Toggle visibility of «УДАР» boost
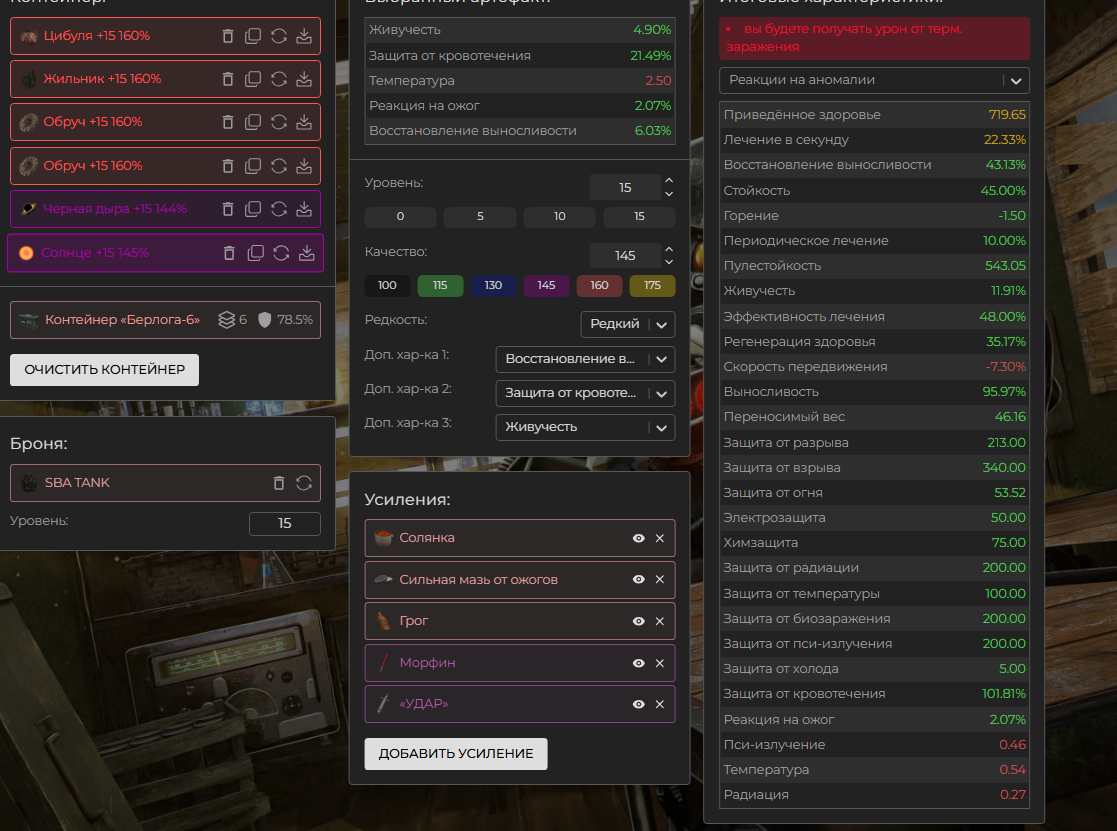Screen dimensions: 1117x831 [x=638, y=705]
